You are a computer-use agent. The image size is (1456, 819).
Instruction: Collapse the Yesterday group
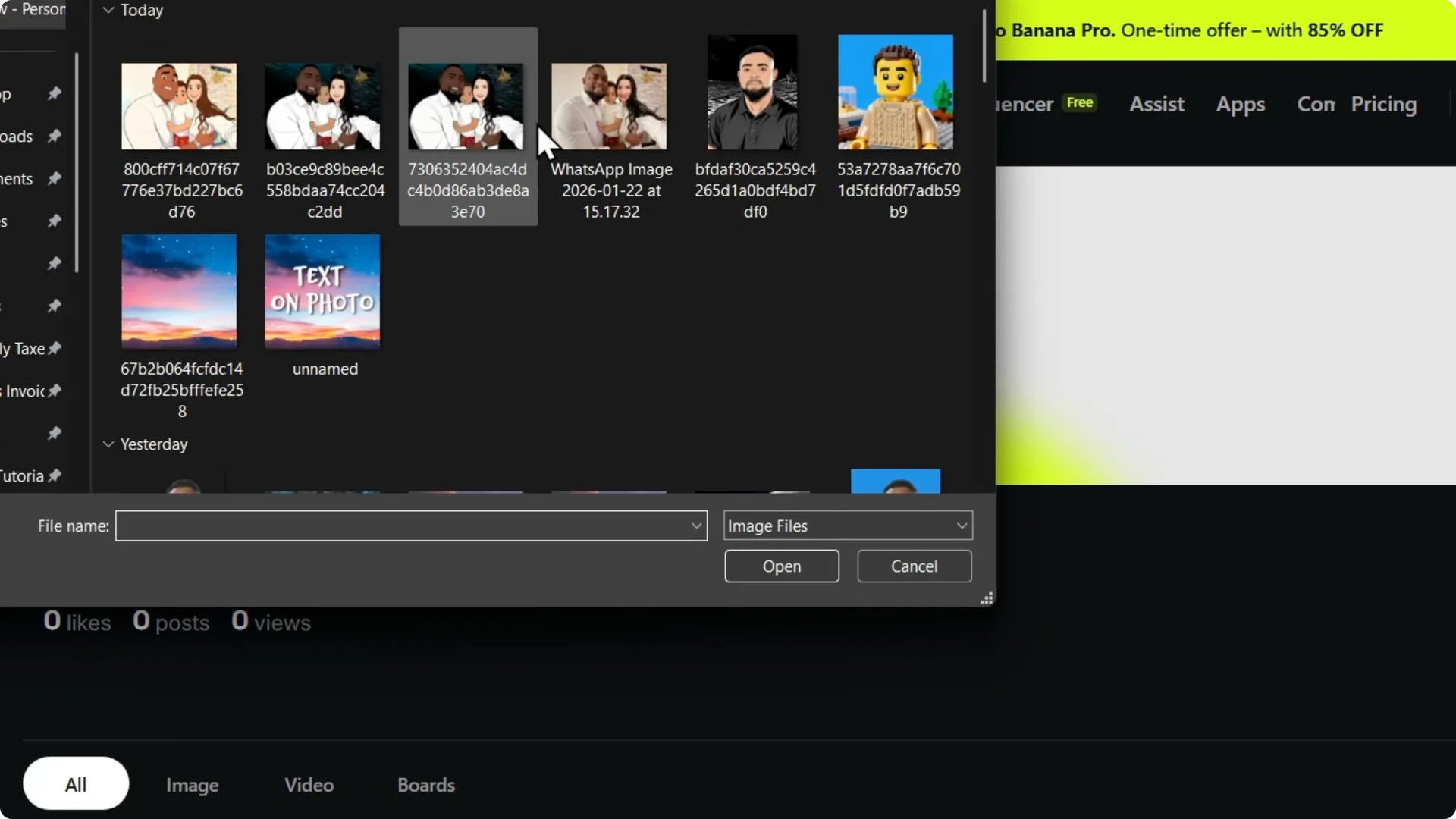[x=108, y=444]
